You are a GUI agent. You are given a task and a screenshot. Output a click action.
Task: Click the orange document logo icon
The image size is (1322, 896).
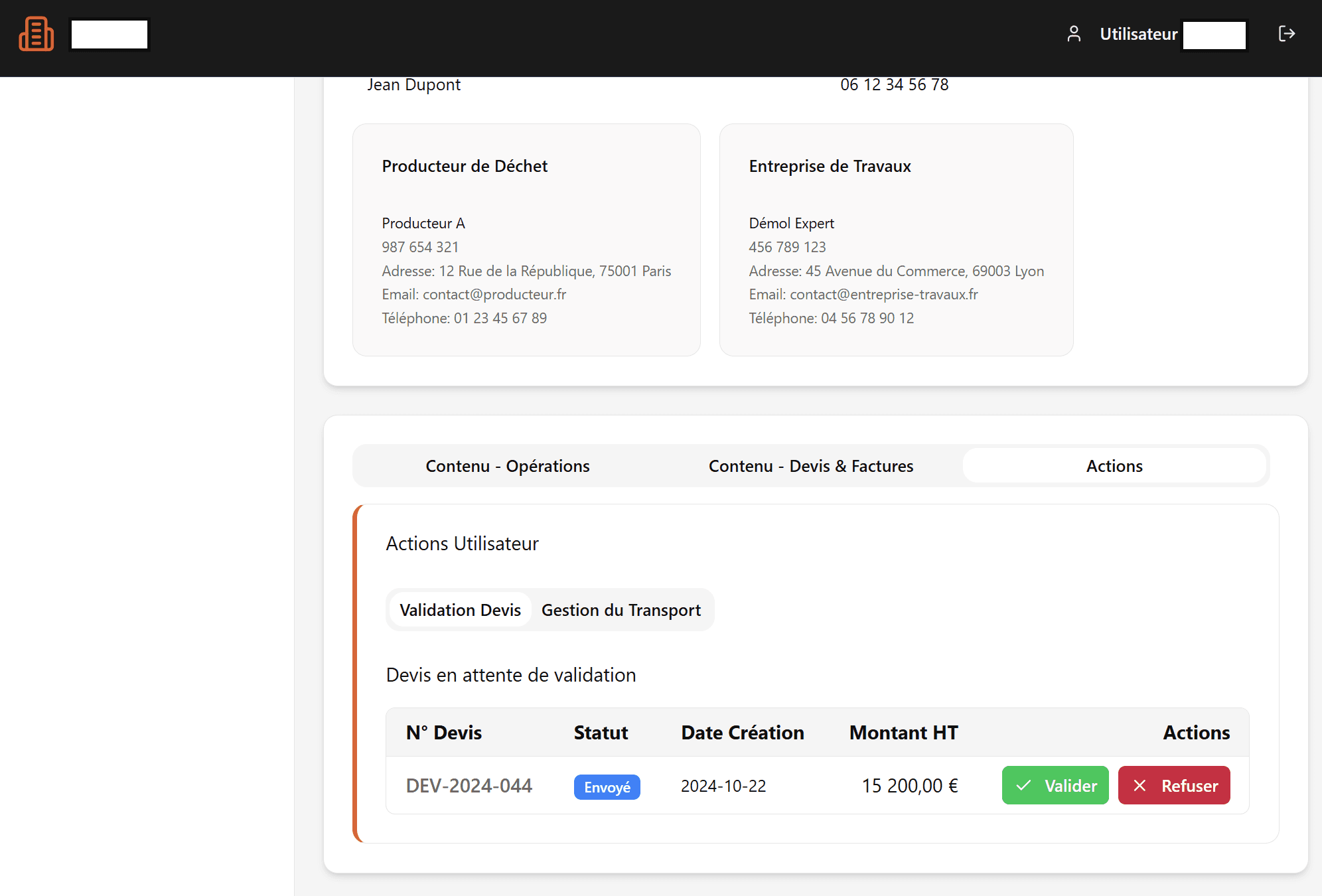37,34
